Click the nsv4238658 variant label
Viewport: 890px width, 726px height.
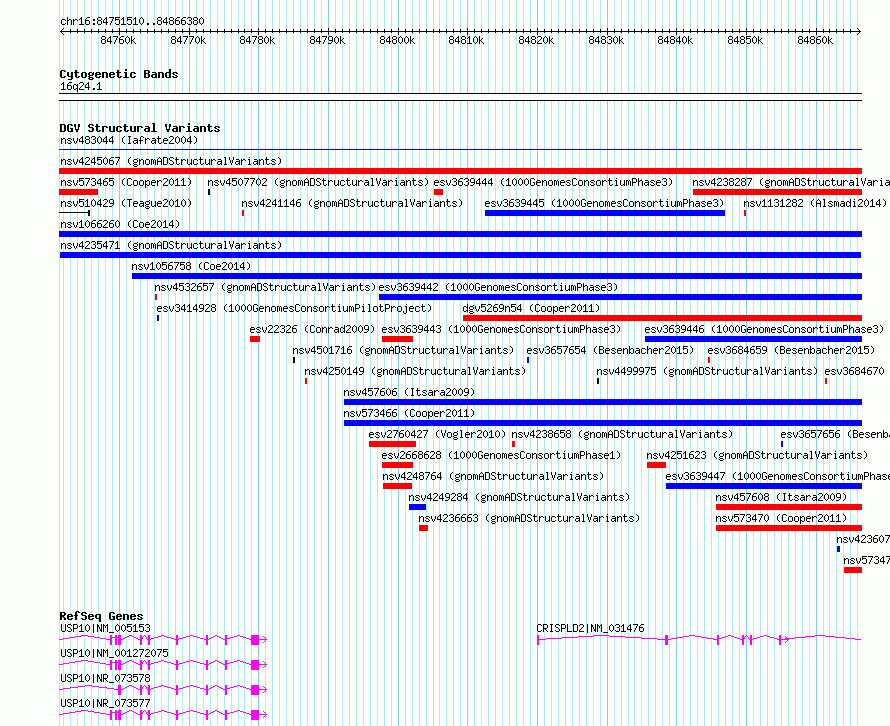[622, 434]
